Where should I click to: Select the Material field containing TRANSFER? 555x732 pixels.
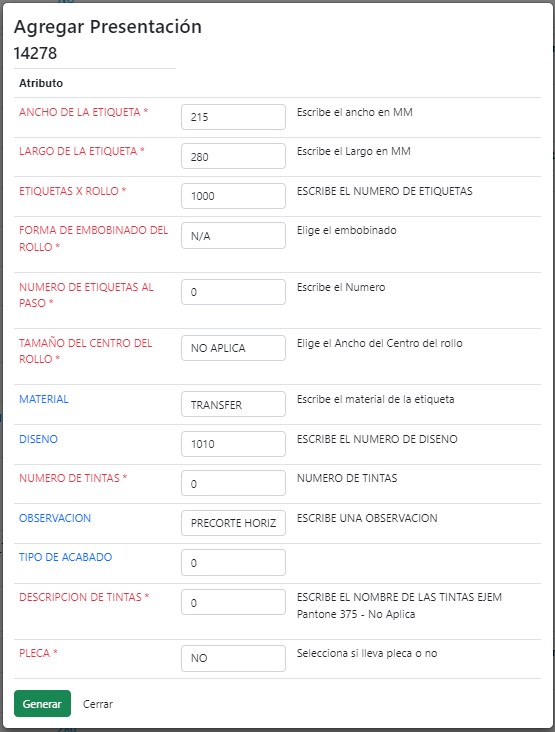click(x=233, y=404)
